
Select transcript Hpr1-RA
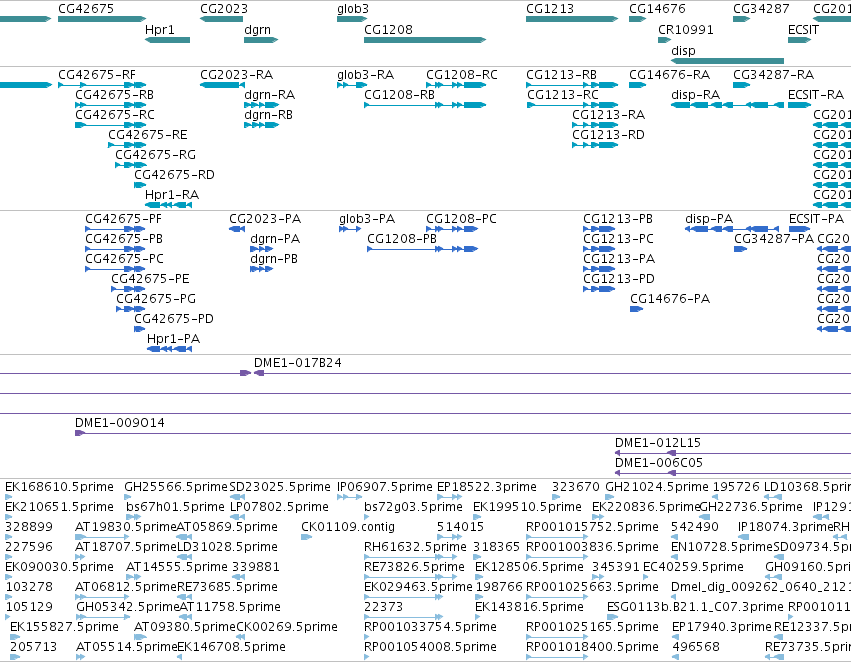(172, 195)
